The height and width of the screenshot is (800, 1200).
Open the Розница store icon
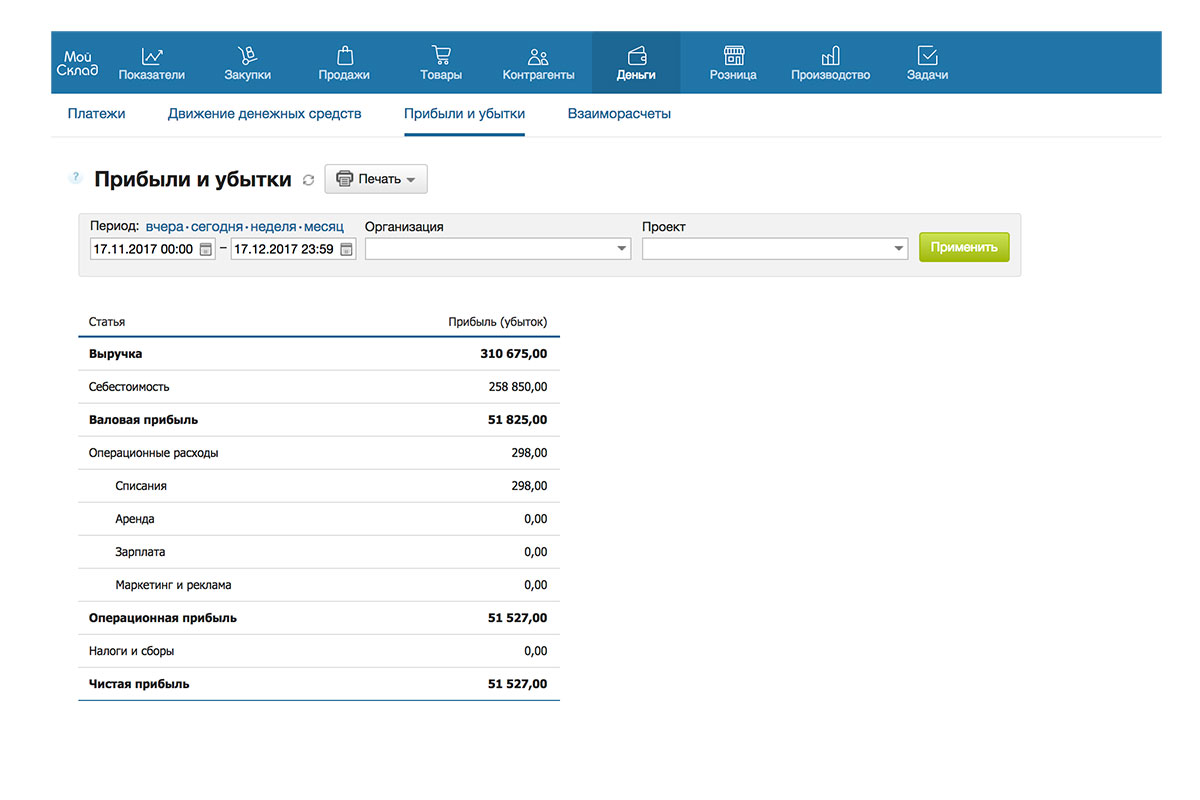pos(733,56)
